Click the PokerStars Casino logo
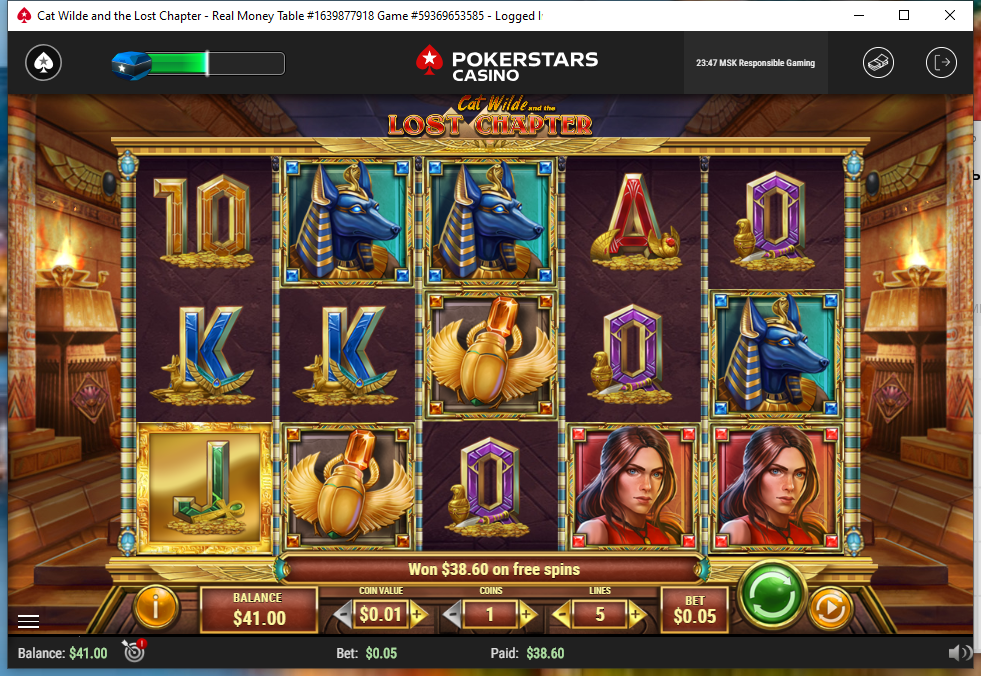981x676 pixels. [507, 63]
